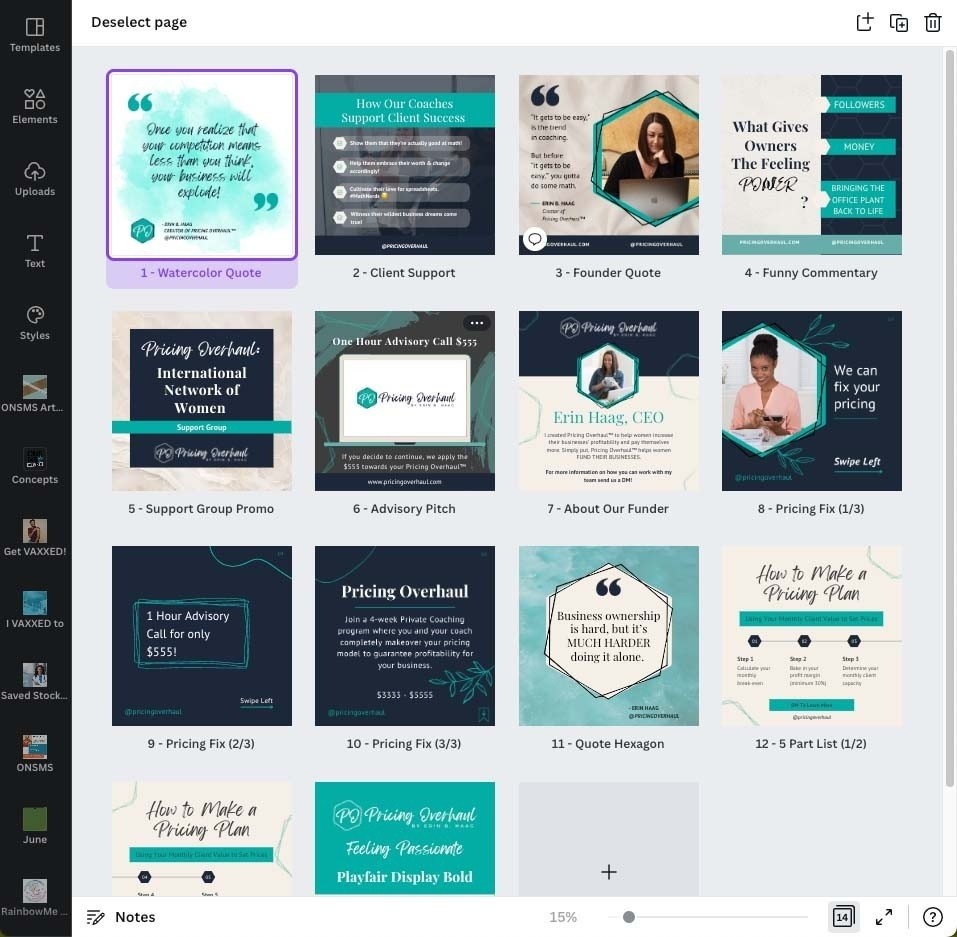Click the 15% zoom percentage

point(563,916)
